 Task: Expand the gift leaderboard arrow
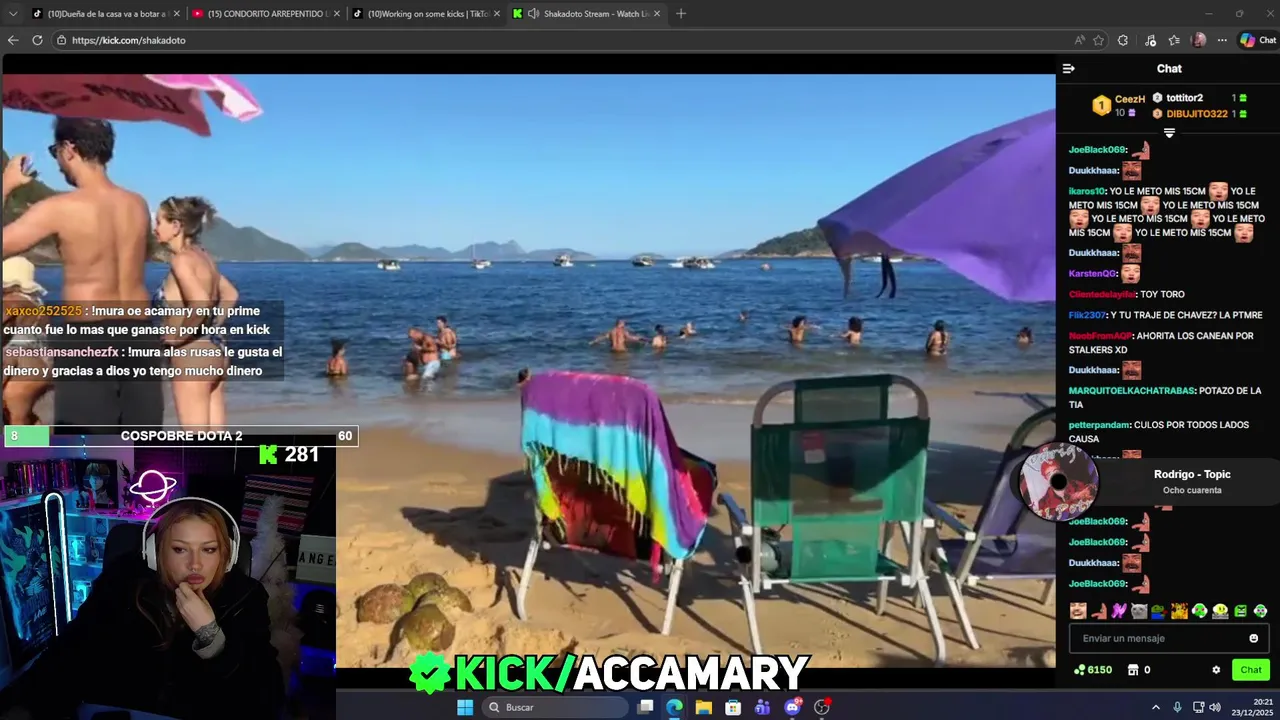pyautogui.click(x=1169, y=133)
